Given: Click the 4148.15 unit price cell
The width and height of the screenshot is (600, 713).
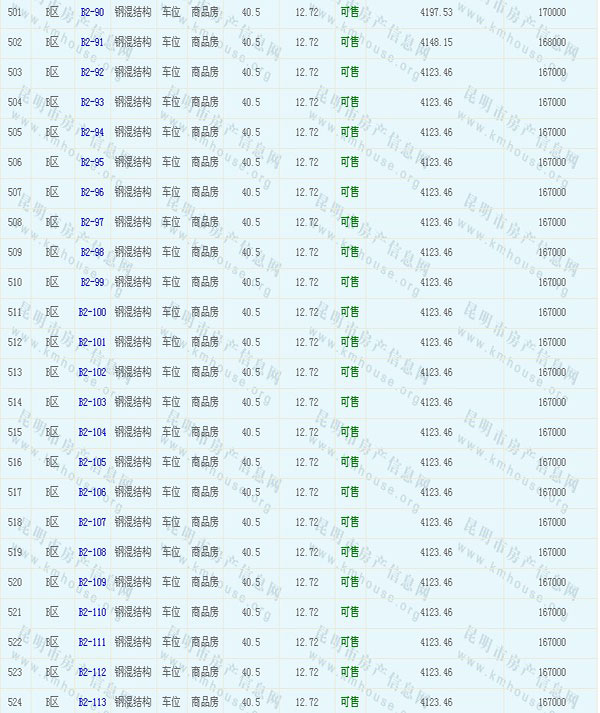Looking at the screenshot, I should click(x=436, y=42).
